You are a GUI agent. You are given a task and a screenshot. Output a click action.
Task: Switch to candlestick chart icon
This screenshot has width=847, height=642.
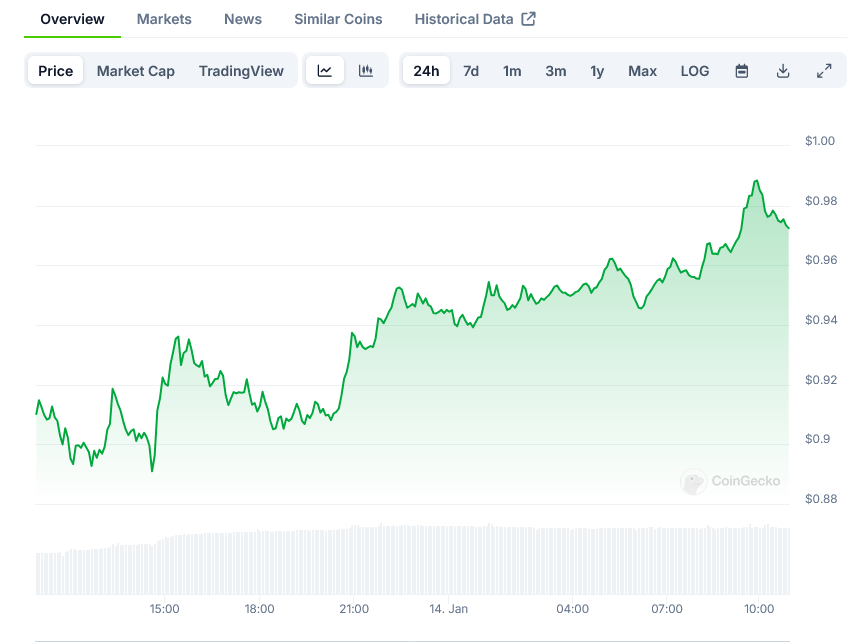(x=366, y=71)
